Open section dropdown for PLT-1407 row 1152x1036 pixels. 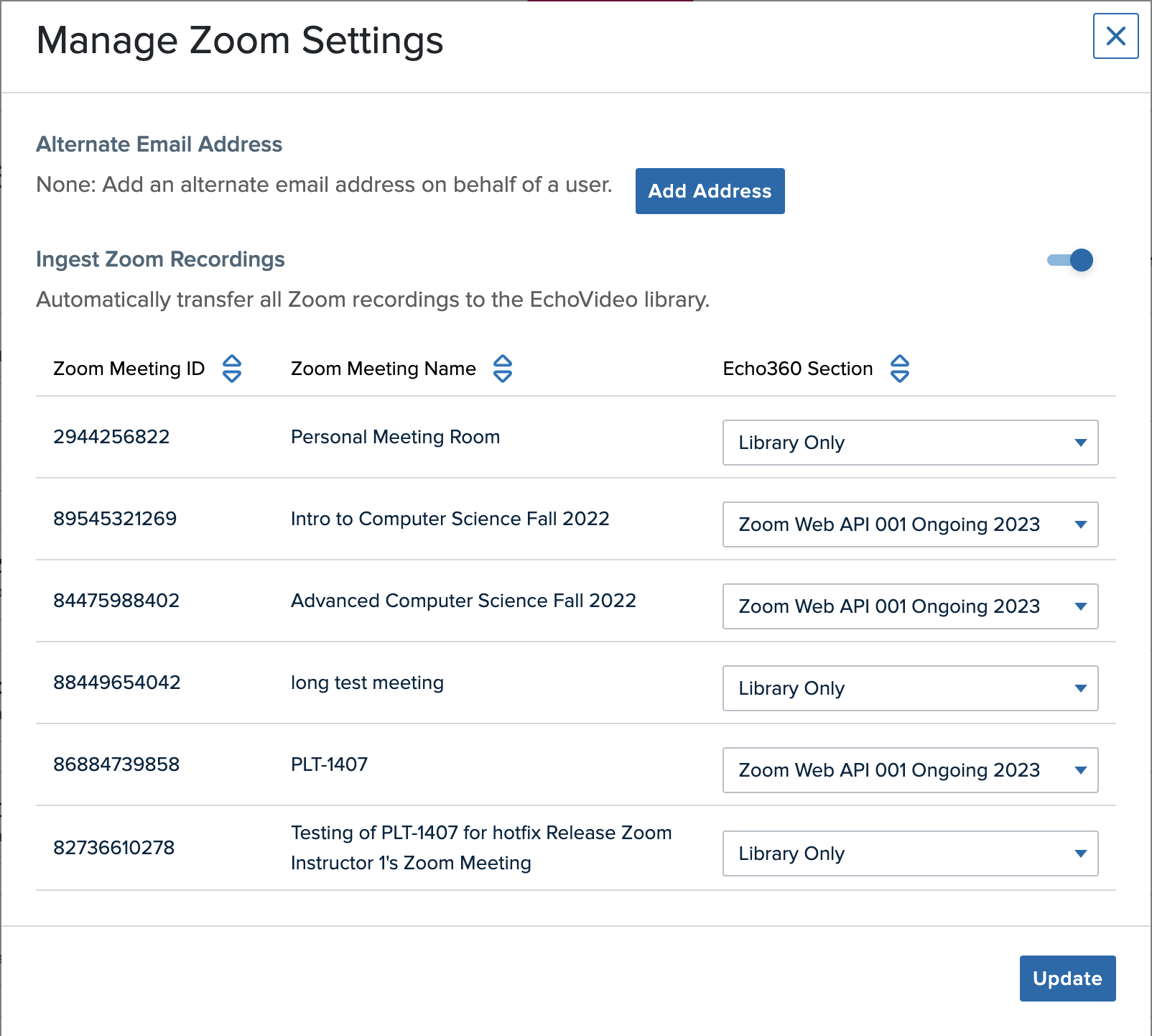coord(910,770)
